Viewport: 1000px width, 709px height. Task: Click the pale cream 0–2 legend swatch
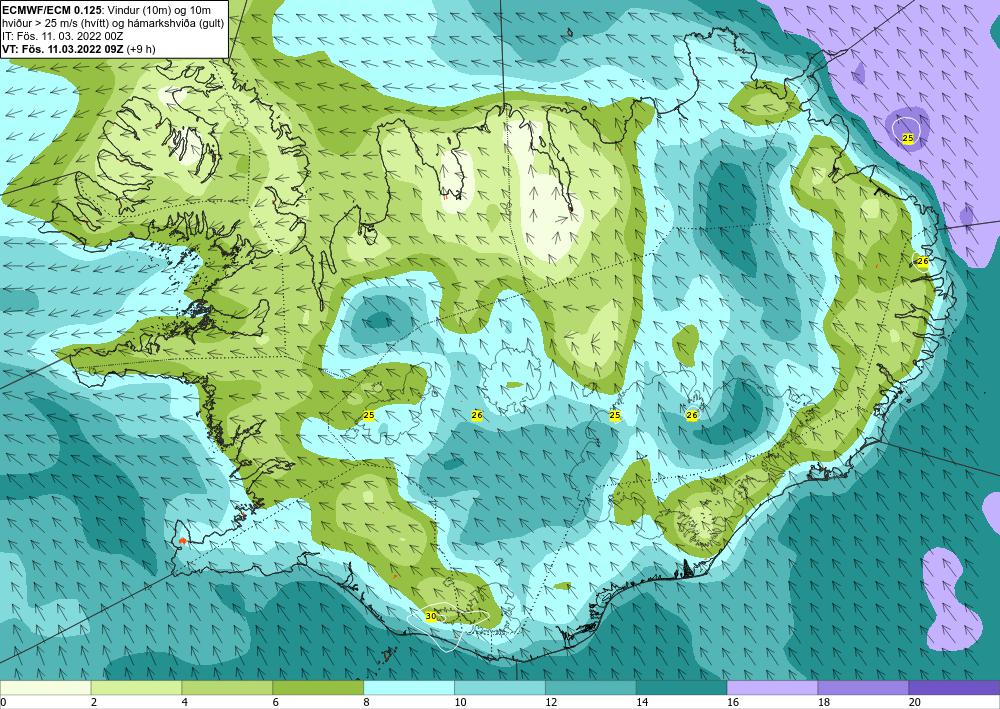(45, 688)
